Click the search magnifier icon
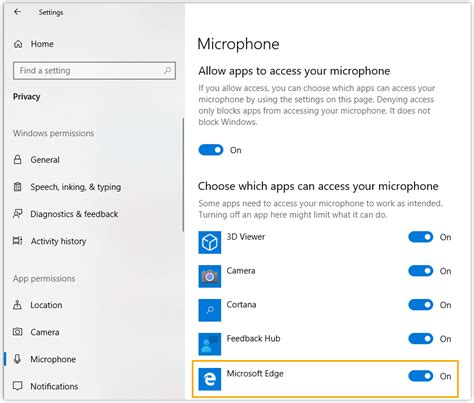 point(168,70)
